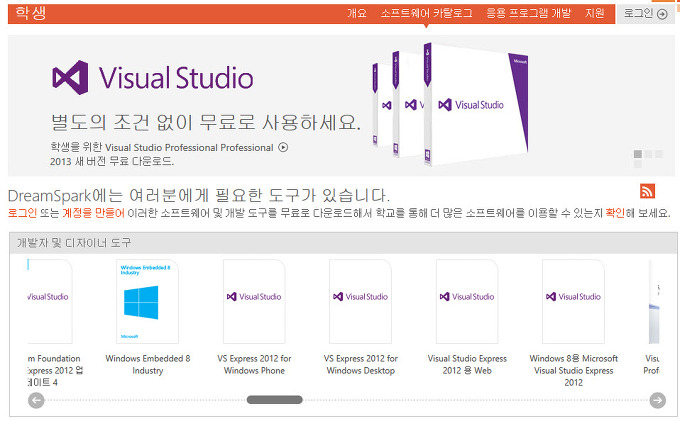Screen dimensions: 680x421
Task: Click the 계정을 만들어 link
Action: click(x=93, y=213)
